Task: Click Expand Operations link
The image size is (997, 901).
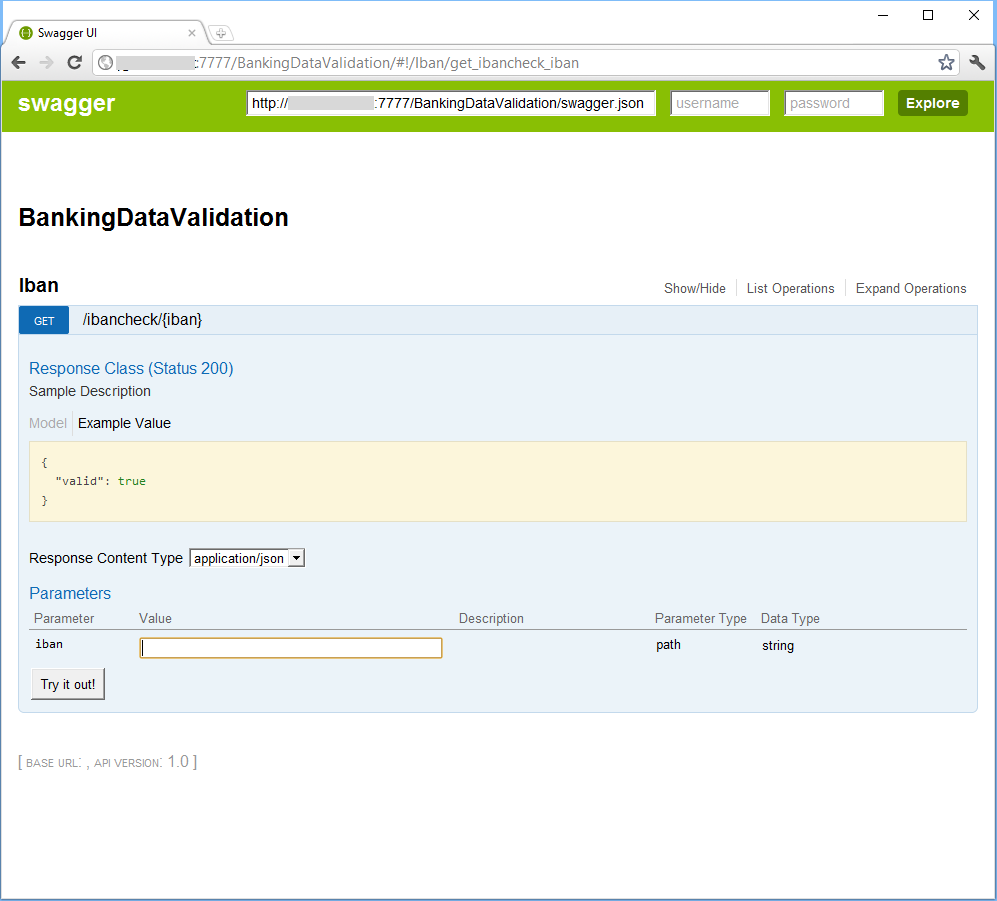Action: pyautogui.click(x=911, y=288)
